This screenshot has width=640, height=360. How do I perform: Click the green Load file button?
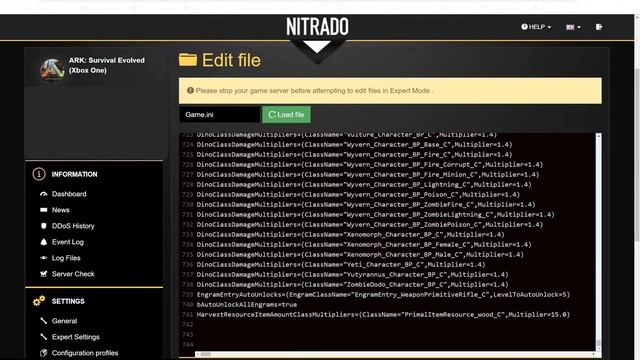tap(286, 115)
